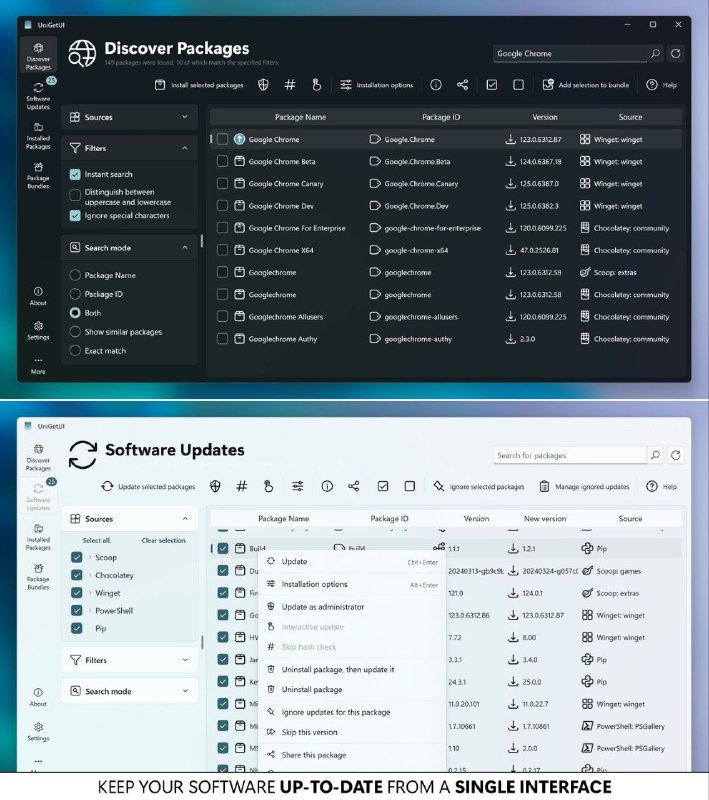Check the Google Chrome Beta row checkbox
Viewport: 709px width, 800px height.
coord(222,161)
